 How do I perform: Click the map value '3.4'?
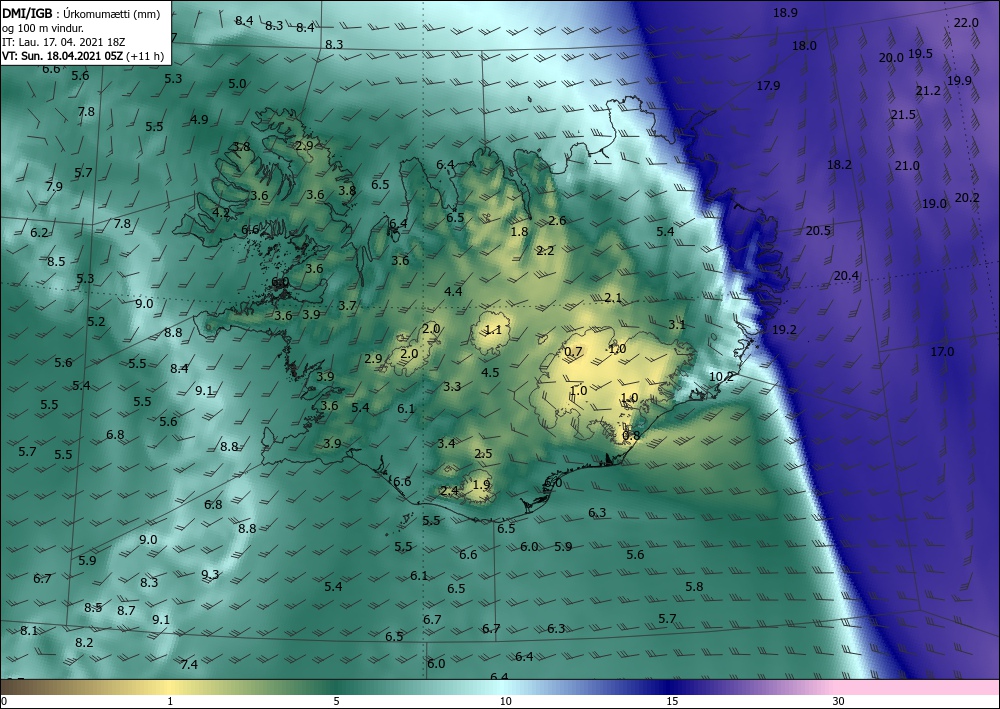[x=446, y=443]
